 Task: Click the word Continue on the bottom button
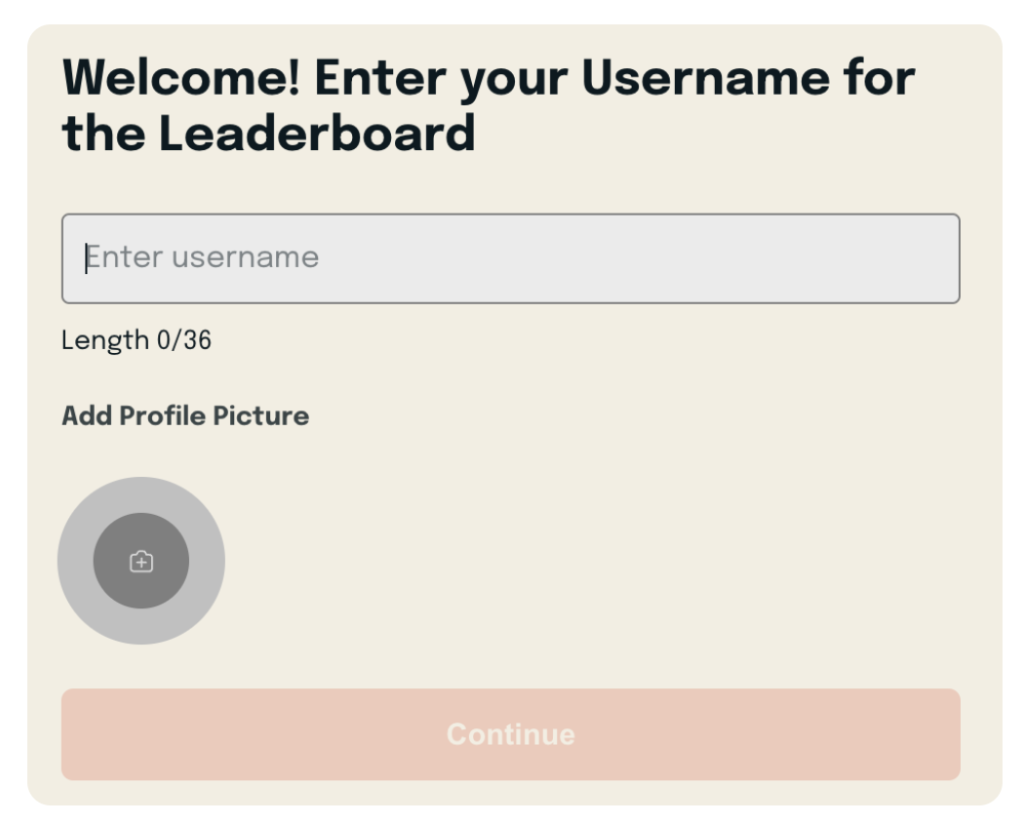511,734
